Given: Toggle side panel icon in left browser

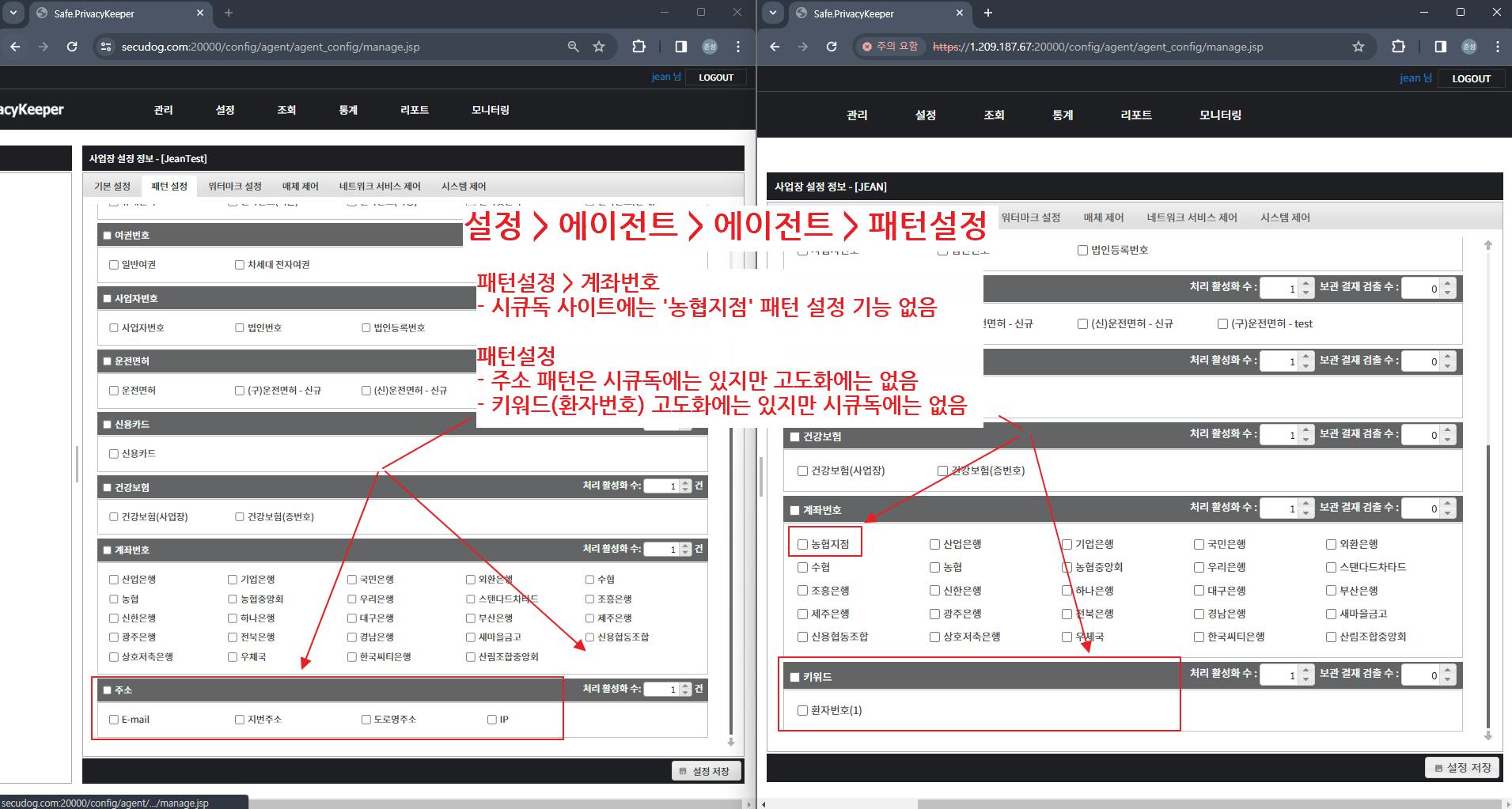Looking at the screenshot, I should [x=680, y=47].
